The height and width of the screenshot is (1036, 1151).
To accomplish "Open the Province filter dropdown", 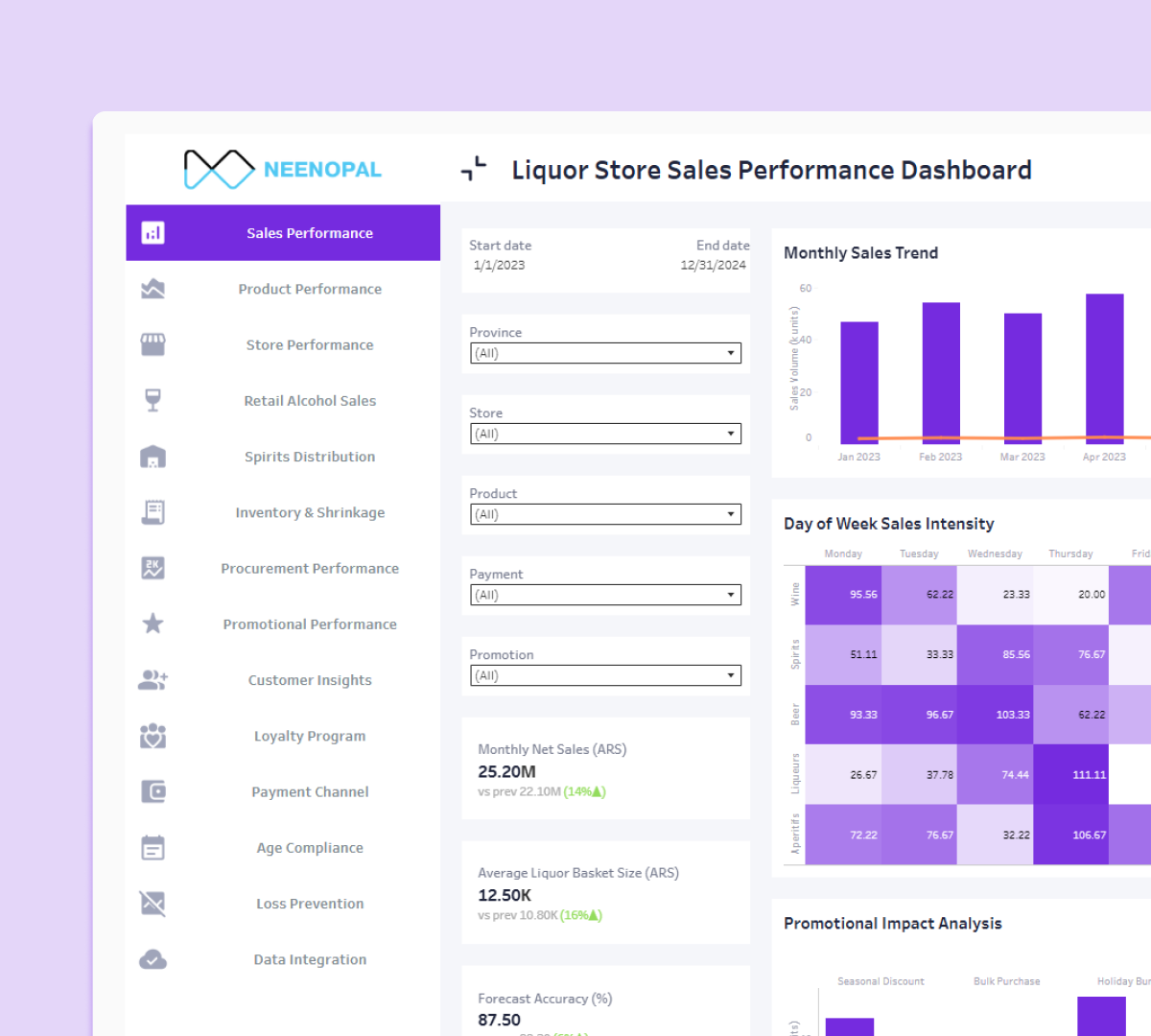I will pyautogui.click(x=605, y=352).
